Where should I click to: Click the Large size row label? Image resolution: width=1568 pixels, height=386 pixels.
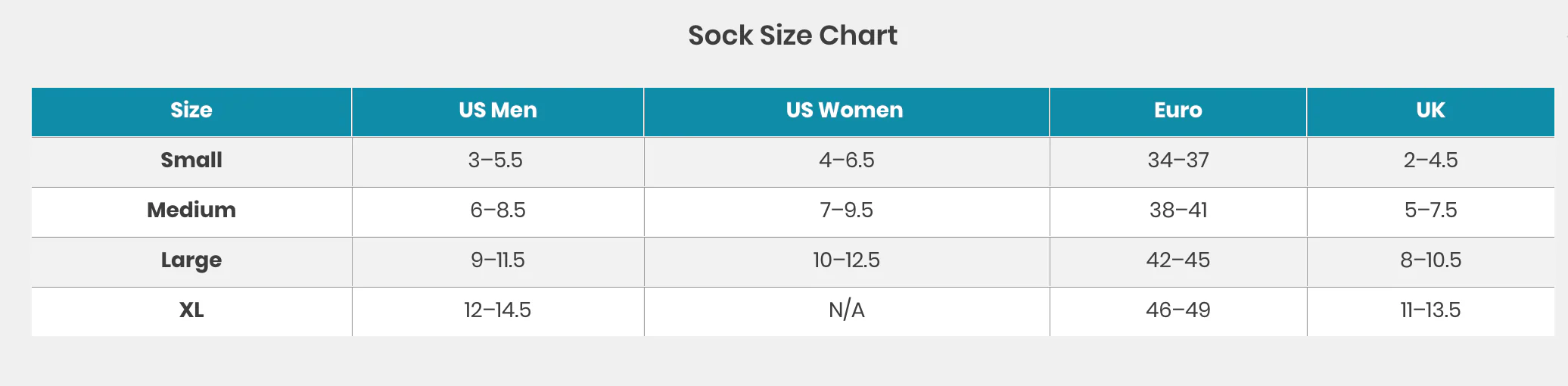pos(191,260)
